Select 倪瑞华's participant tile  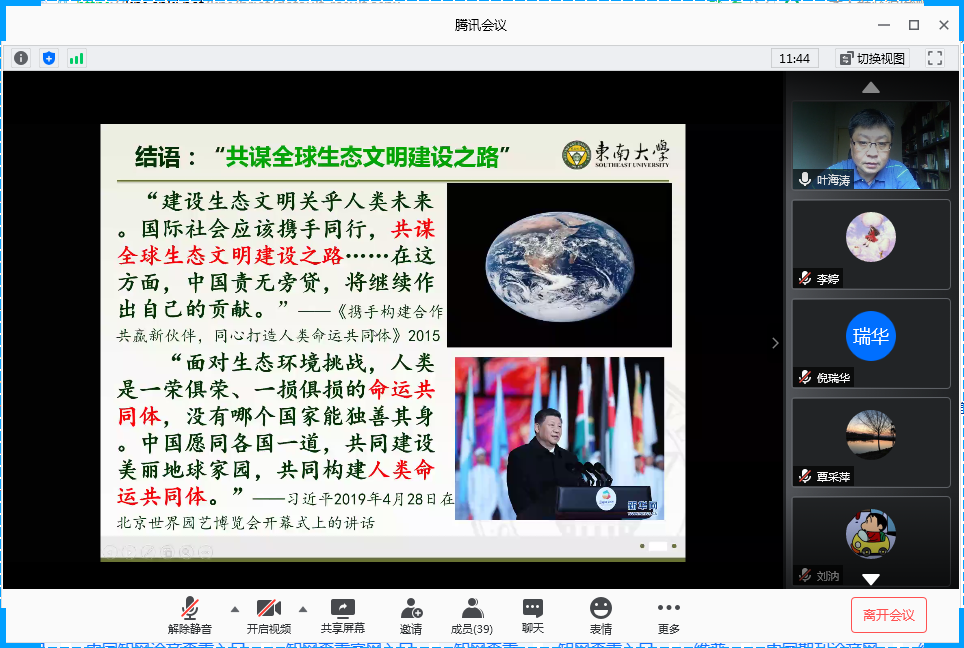[871, 342]
